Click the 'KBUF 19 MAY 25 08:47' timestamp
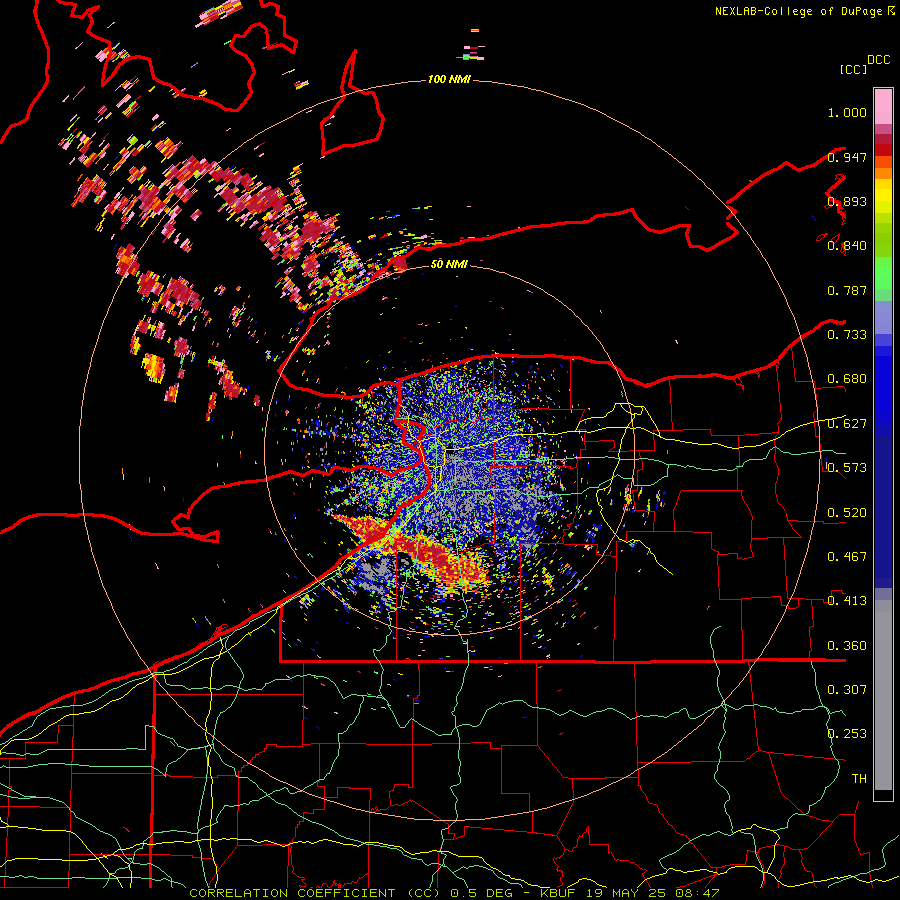 click(x=630, y=893)
